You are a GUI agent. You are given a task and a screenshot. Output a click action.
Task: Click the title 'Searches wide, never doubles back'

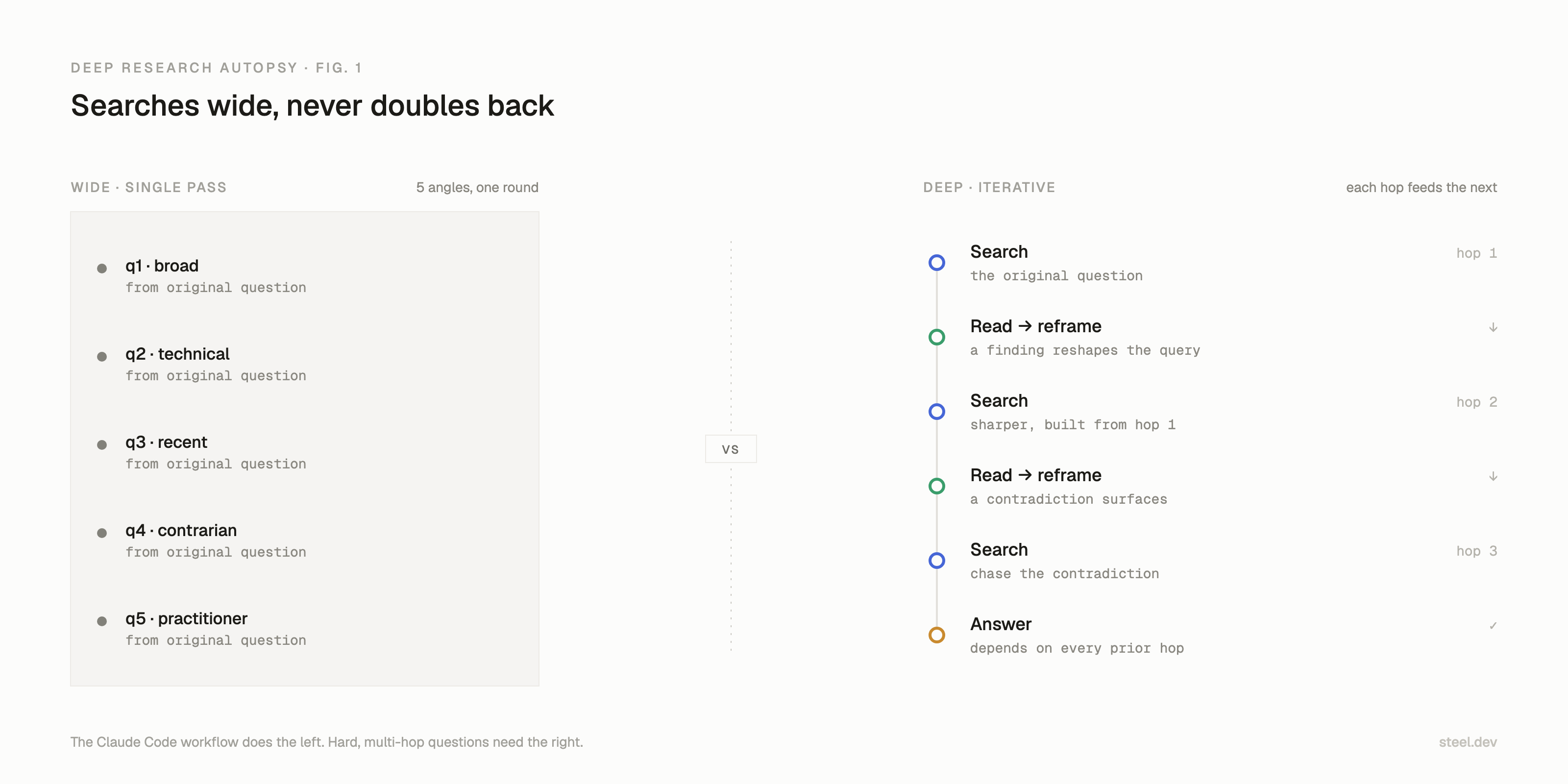[x=312, y=106]
